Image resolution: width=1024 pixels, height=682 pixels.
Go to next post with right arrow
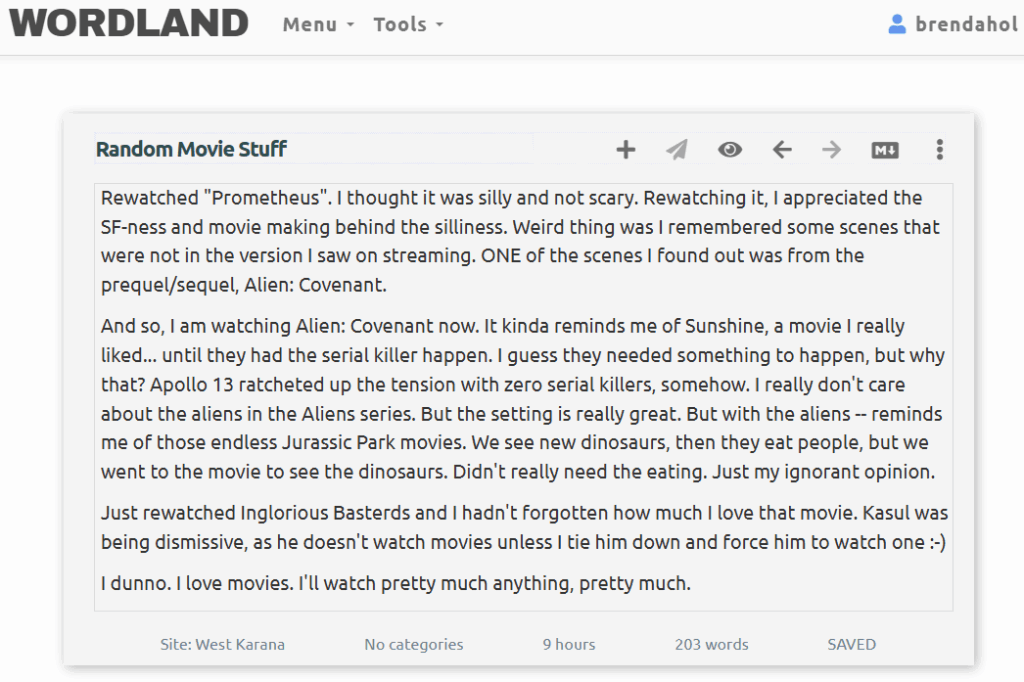click(832, 150)
